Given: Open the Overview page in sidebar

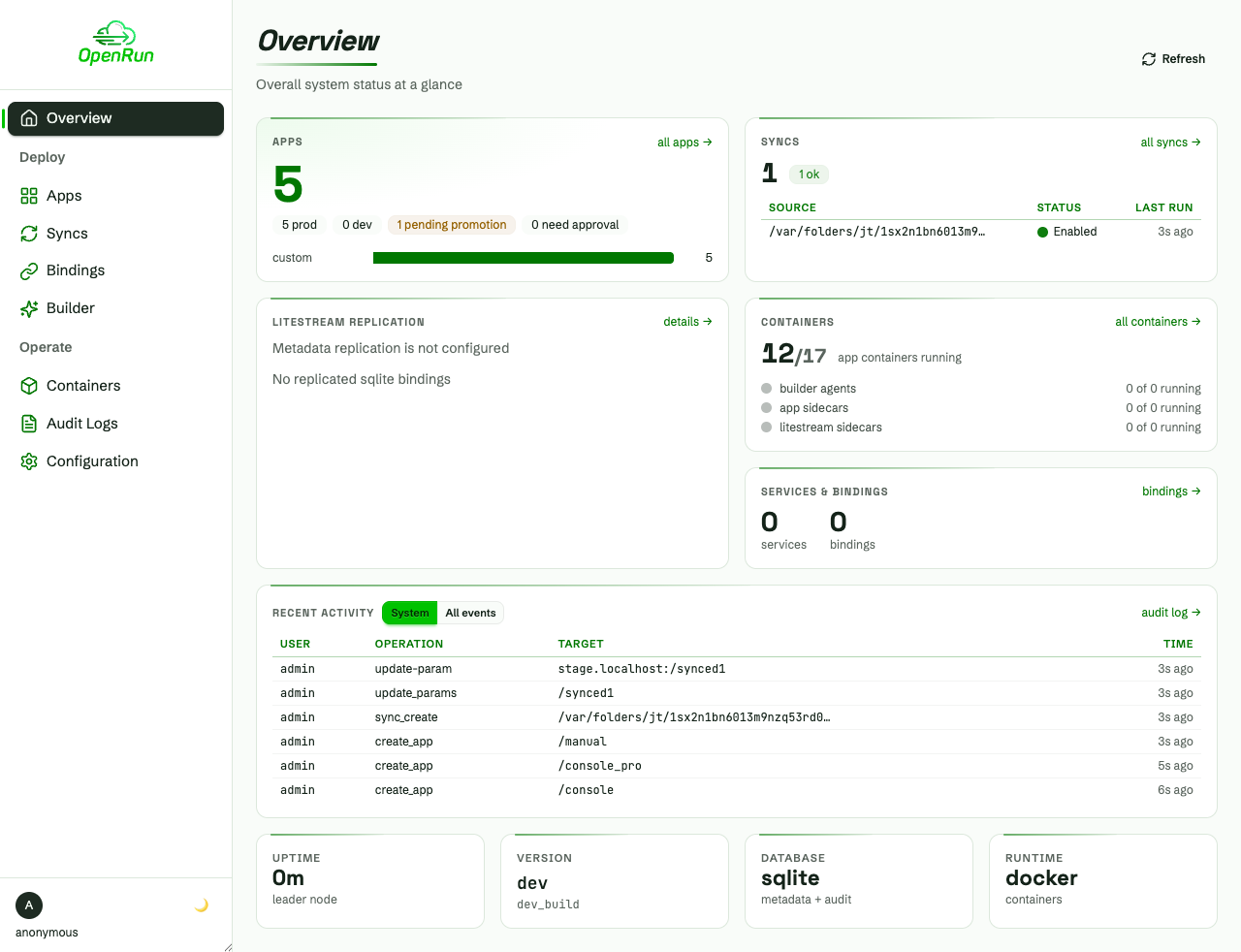Looking at the screenshot, I should [x=115, y=118].
